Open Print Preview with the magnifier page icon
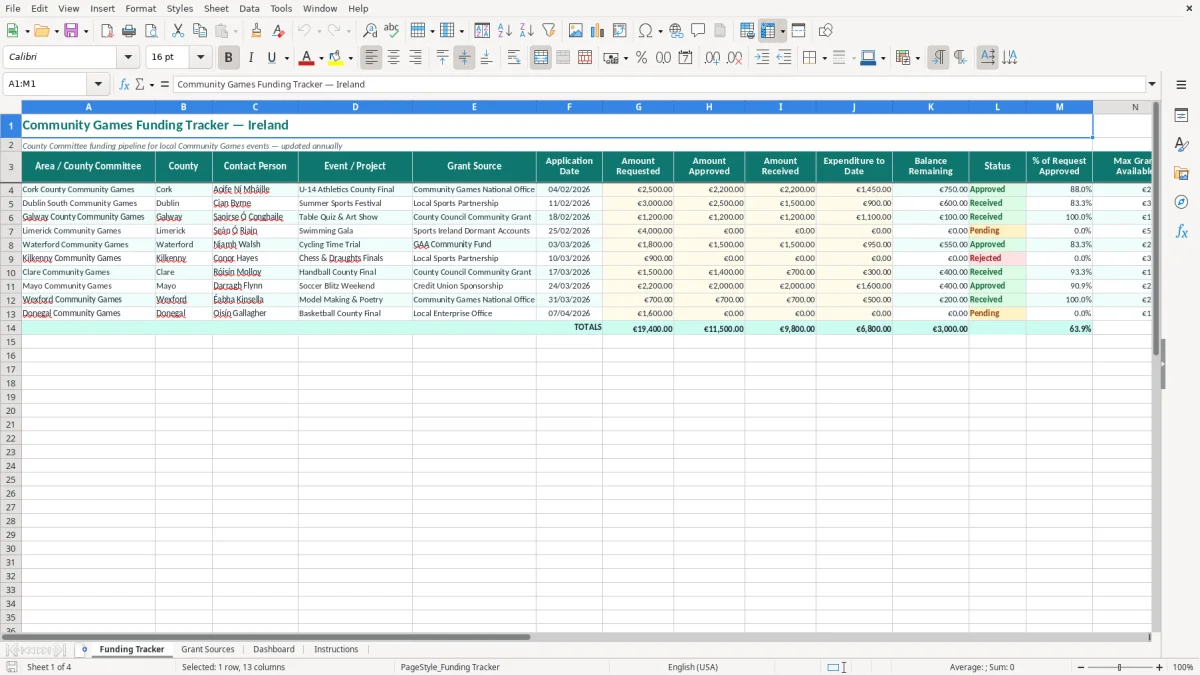This screenshot has height=675, width=1200. tap(151, 31)
